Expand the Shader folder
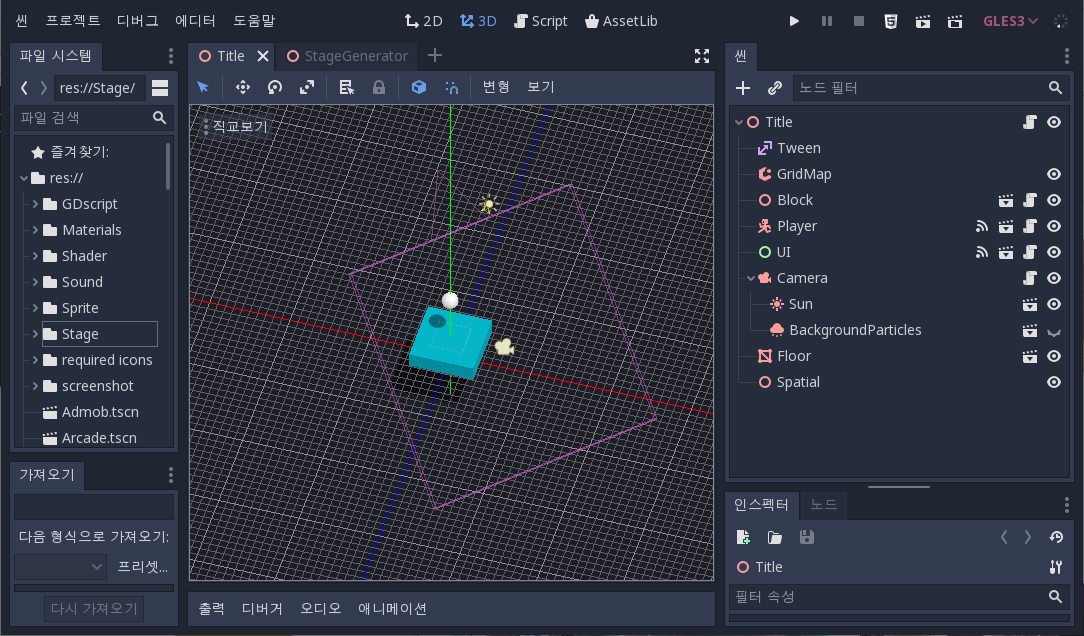 pos(35,256)
